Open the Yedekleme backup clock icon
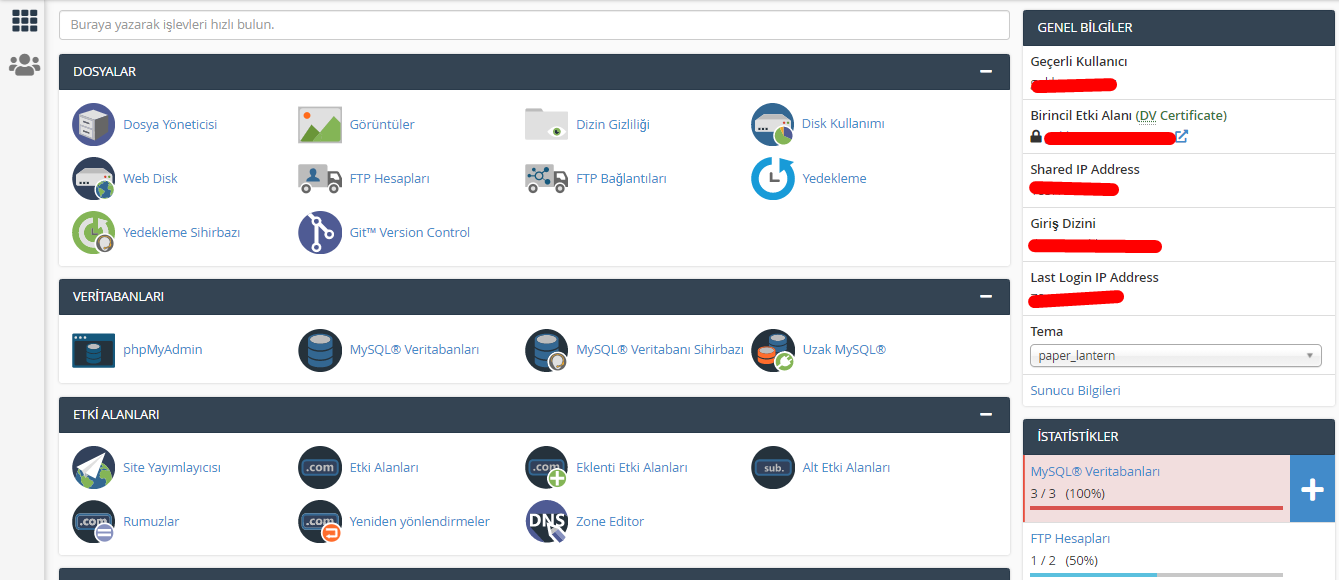Viewport: 1339px width, 580px height. click(x=773, y=179)
